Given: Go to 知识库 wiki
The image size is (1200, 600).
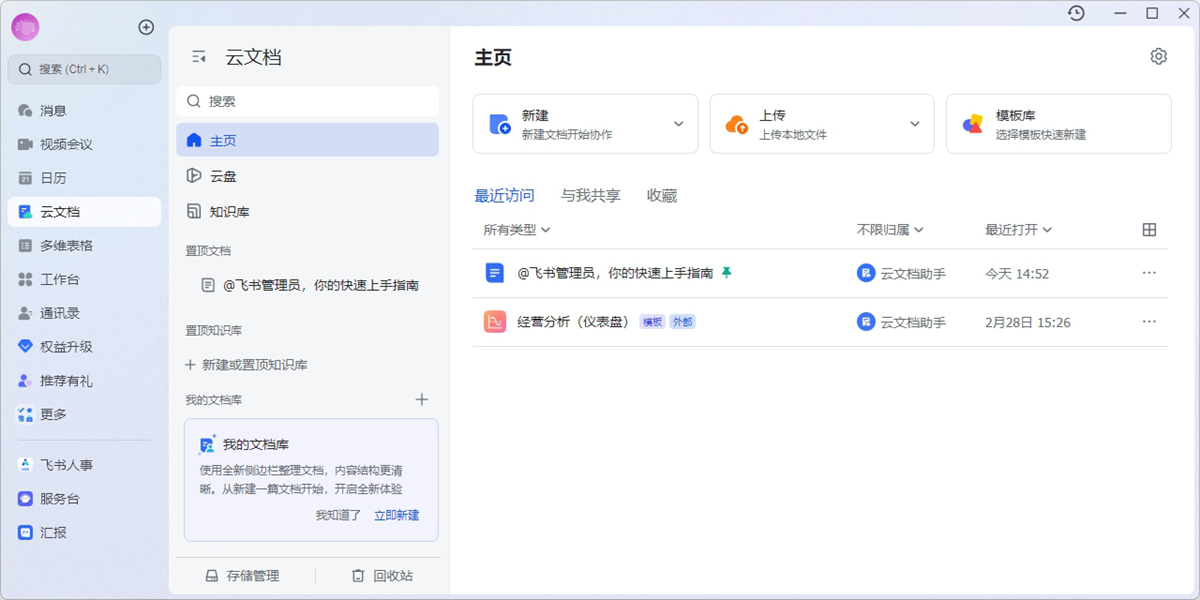Looking at the screenshot, I should [307, 212].
